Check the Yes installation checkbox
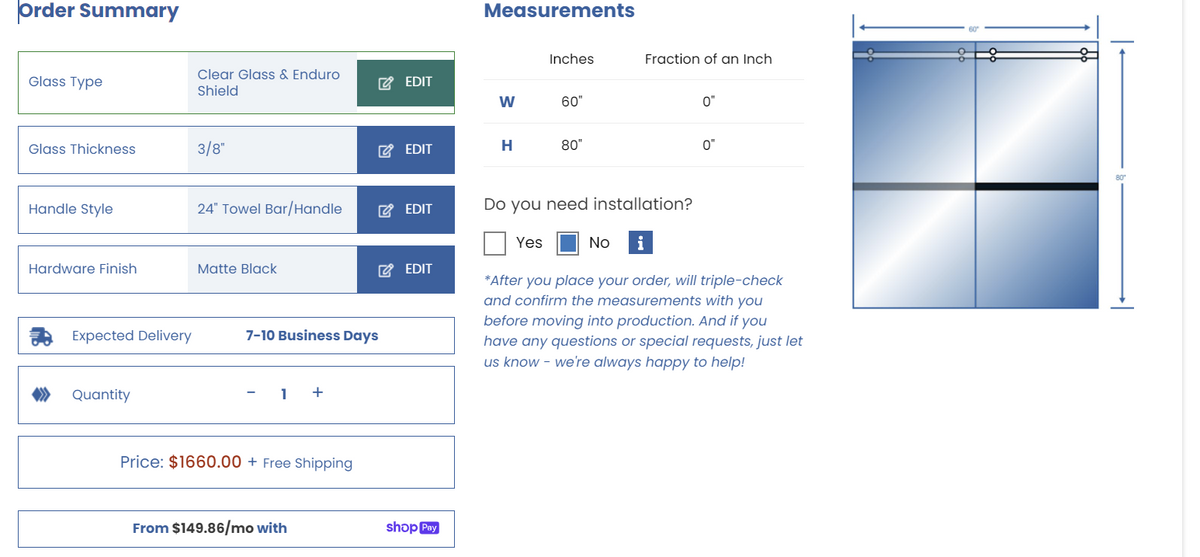 click(x=495, y=242)
